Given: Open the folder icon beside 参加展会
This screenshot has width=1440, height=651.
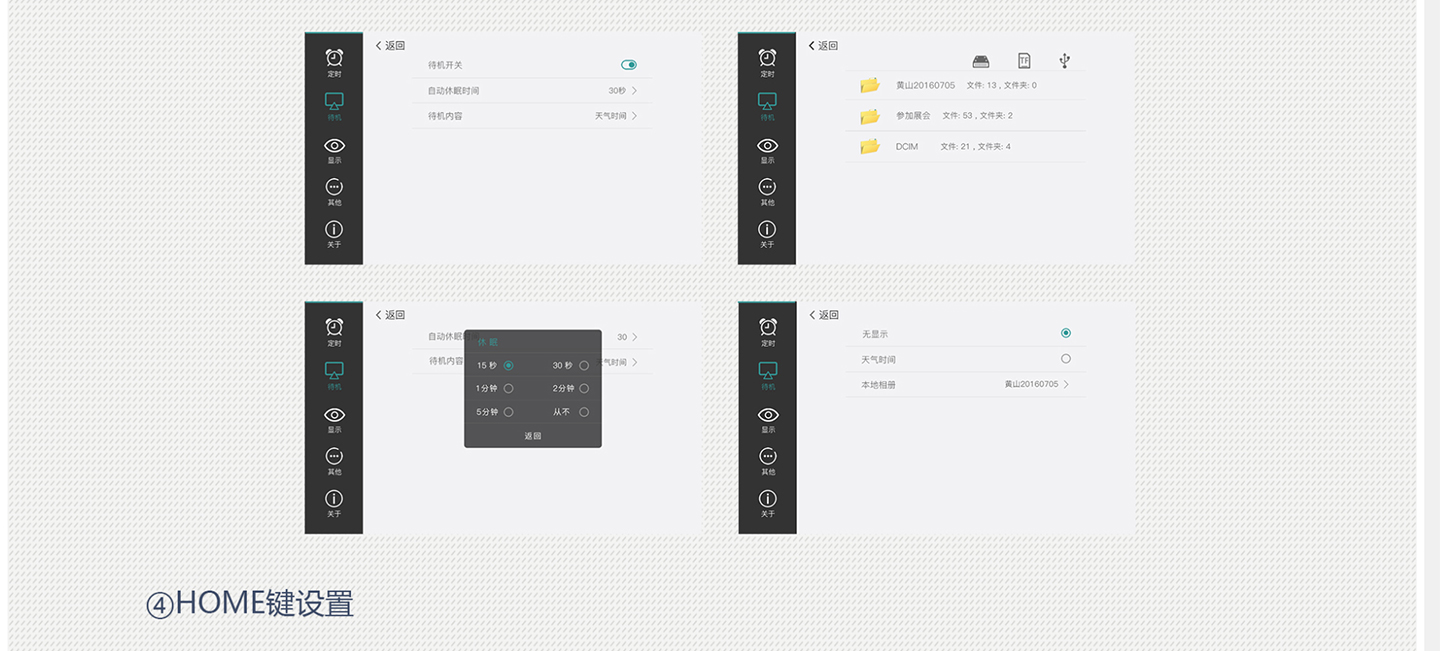Looking at the screenshot, I should [x=870, y=116].
